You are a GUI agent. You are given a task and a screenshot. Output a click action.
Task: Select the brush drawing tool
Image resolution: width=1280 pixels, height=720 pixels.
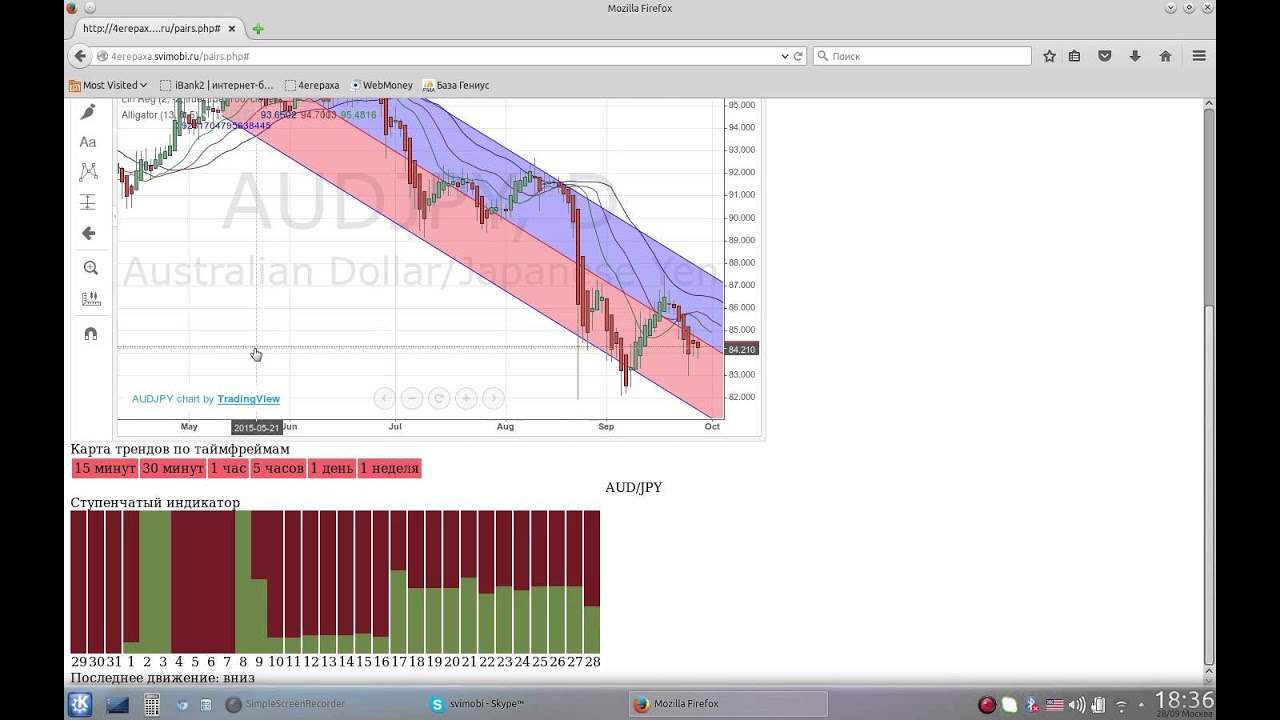click(x=88, y=112)
